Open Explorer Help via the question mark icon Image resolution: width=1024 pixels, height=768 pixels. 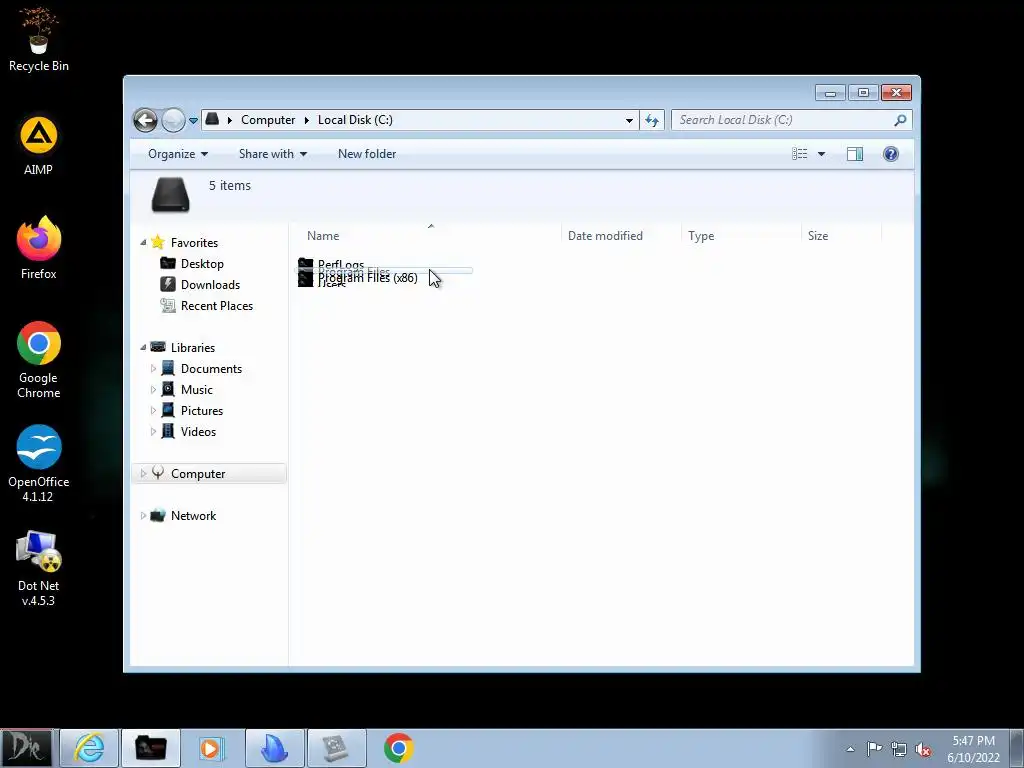click(891, 154)
